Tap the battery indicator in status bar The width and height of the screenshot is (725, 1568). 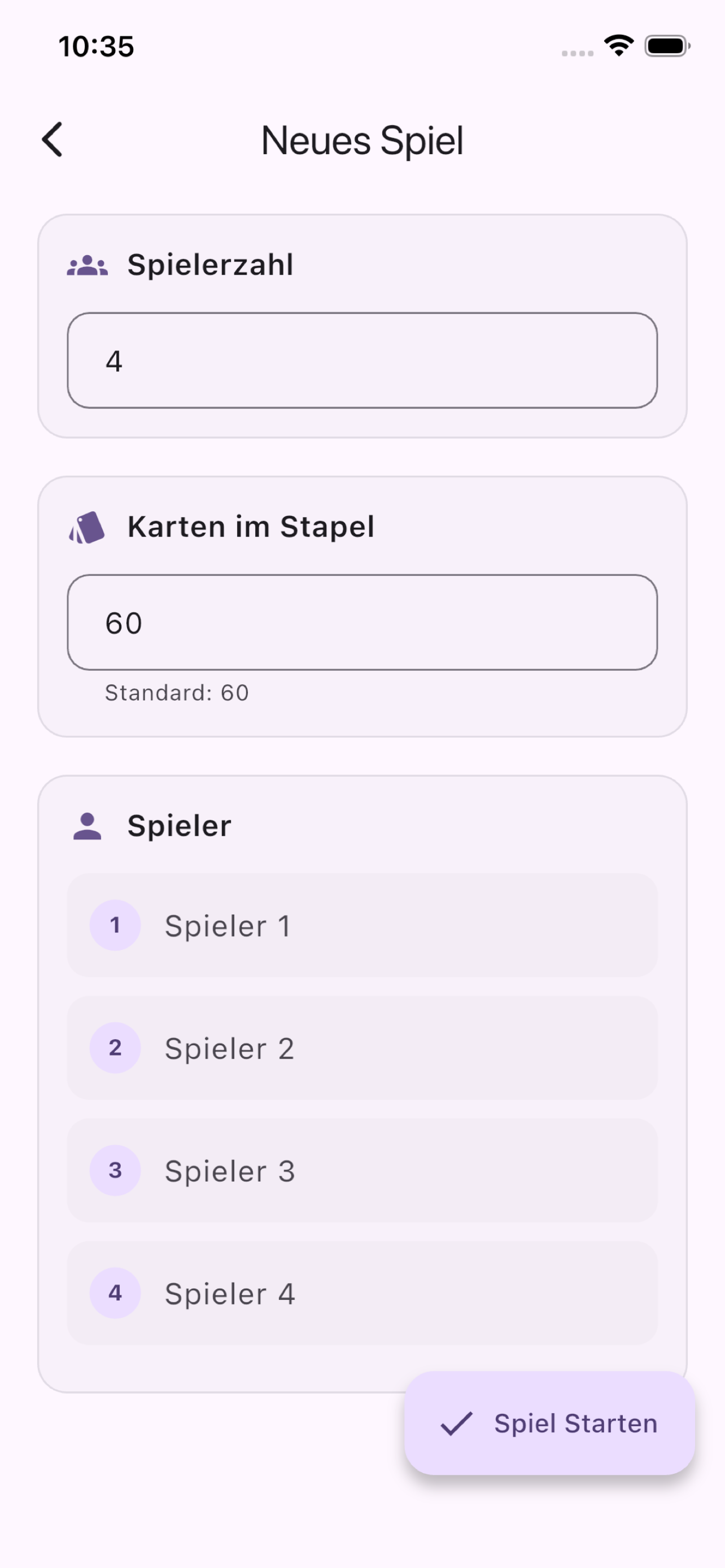[667, 46]
